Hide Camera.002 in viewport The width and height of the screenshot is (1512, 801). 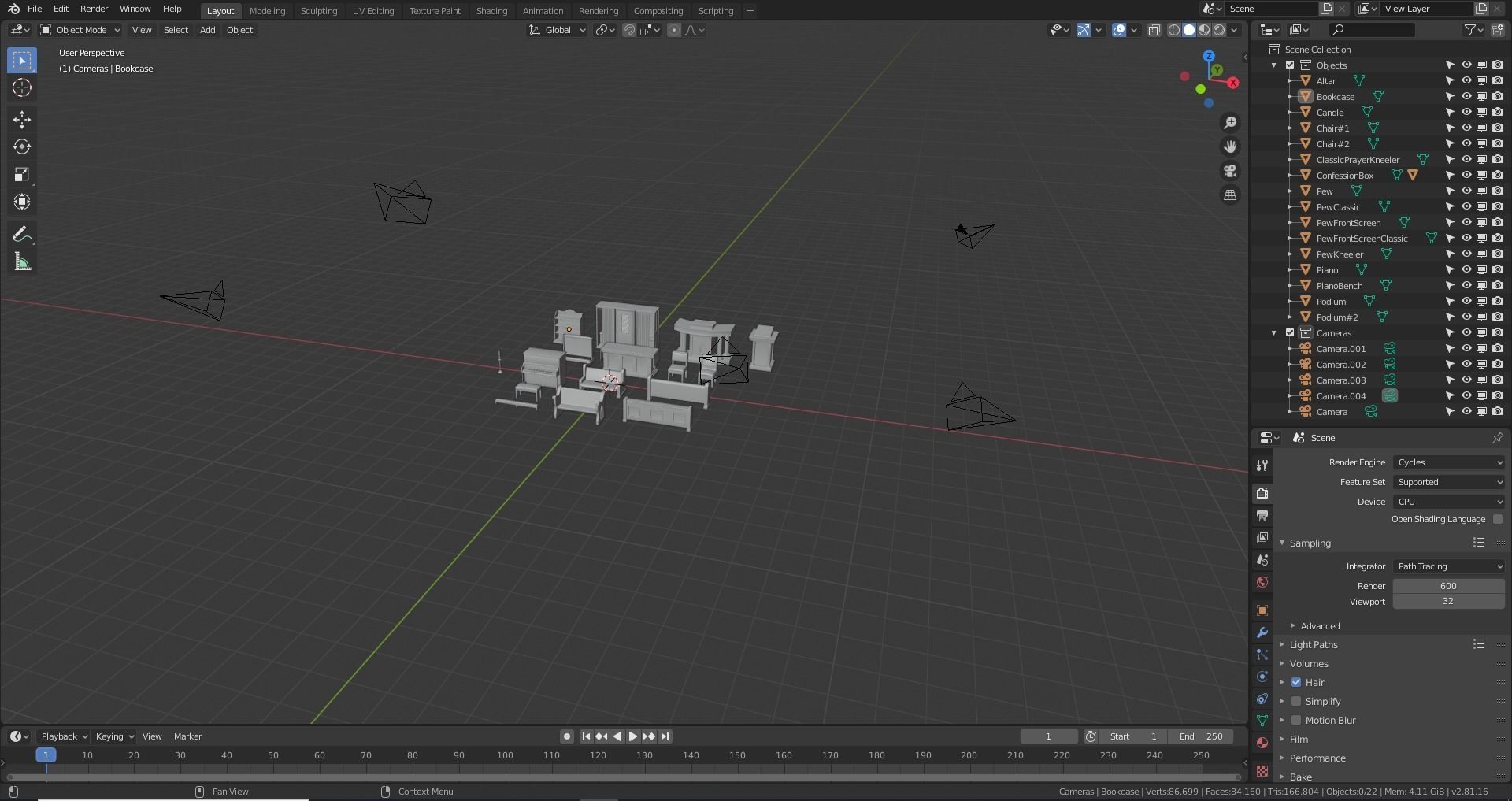pos(1466,364)
